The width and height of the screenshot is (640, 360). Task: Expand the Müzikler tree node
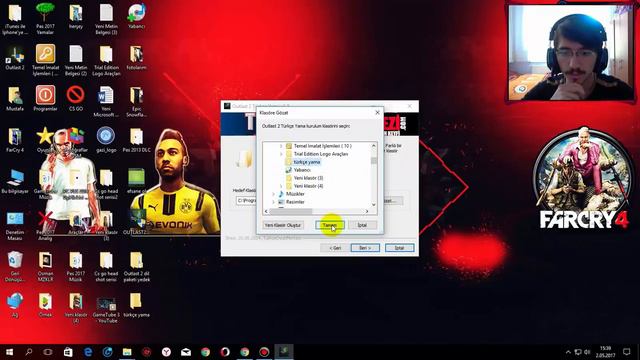coord(273,194)
